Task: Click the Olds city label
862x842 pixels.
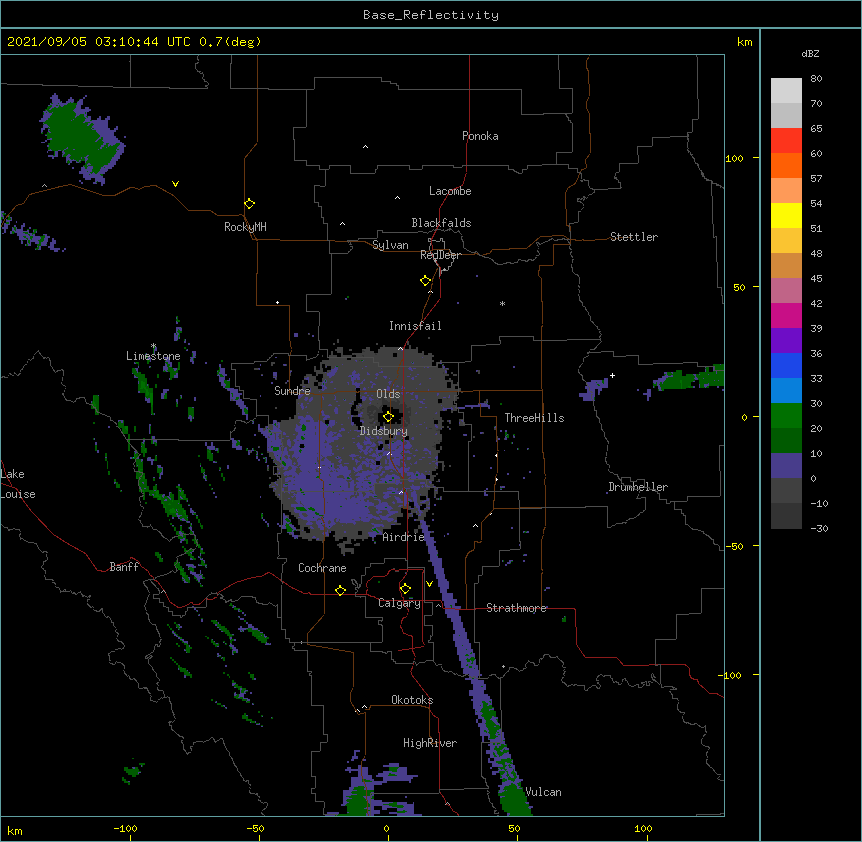Action: click(388, 394)
